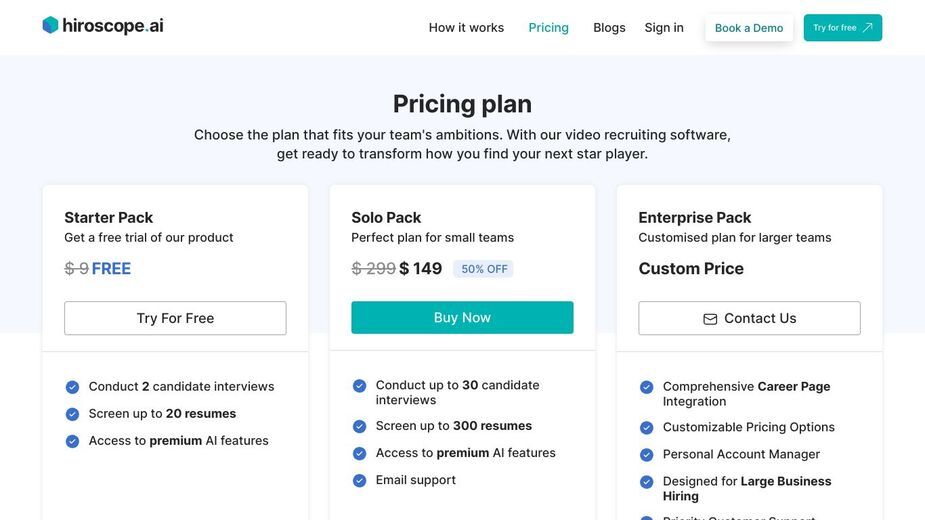Click the Solo Pack plan title
The height and width of the screenshot is (520, 925).
tap(386, 218)
